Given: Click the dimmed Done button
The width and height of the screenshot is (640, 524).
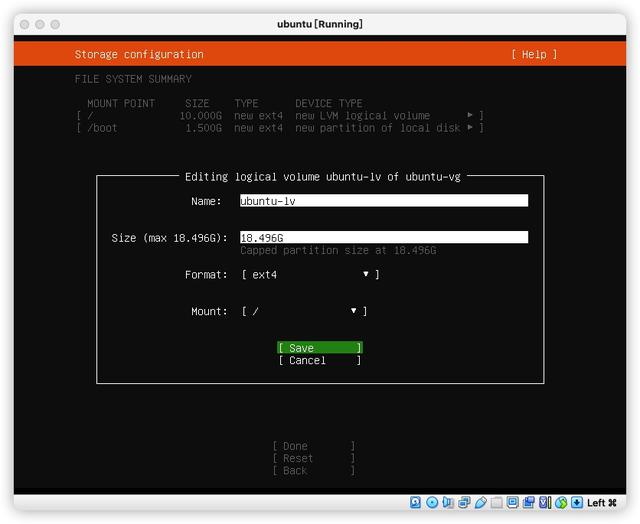Looking at the screenshot, I should 313,446.
